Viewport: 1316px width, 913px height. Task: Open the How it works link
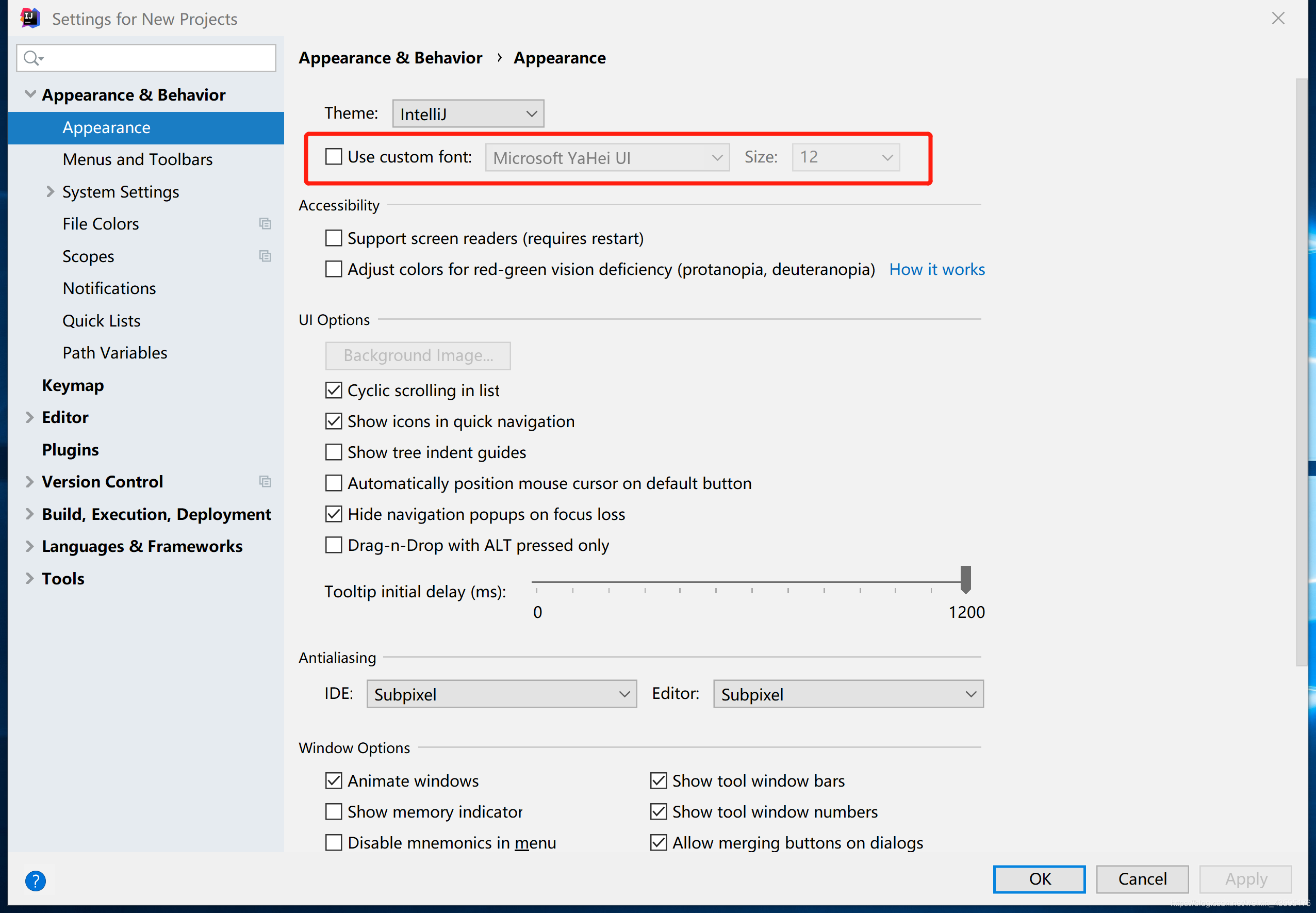coord(936,269)
